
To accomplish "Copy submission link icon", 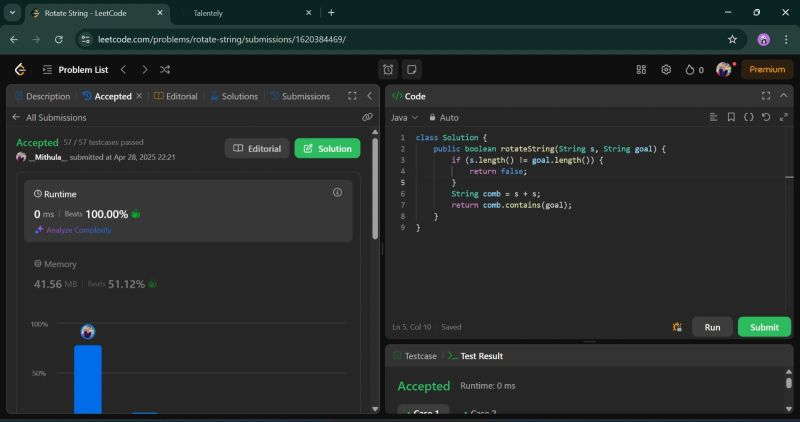I will click(367, 117).
